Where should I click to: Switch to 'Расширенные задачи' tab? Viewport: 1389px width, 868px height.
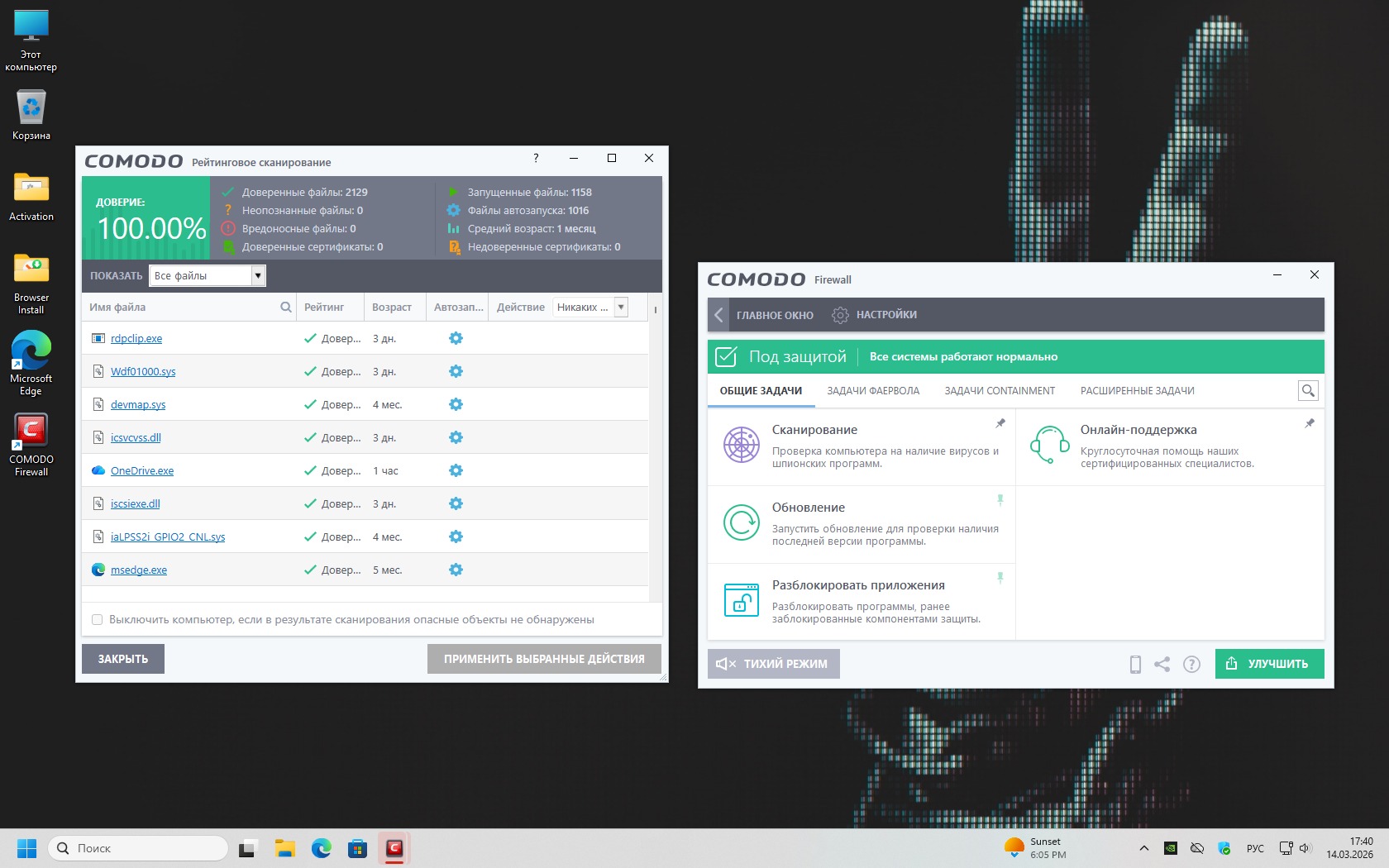(1137, 391)
